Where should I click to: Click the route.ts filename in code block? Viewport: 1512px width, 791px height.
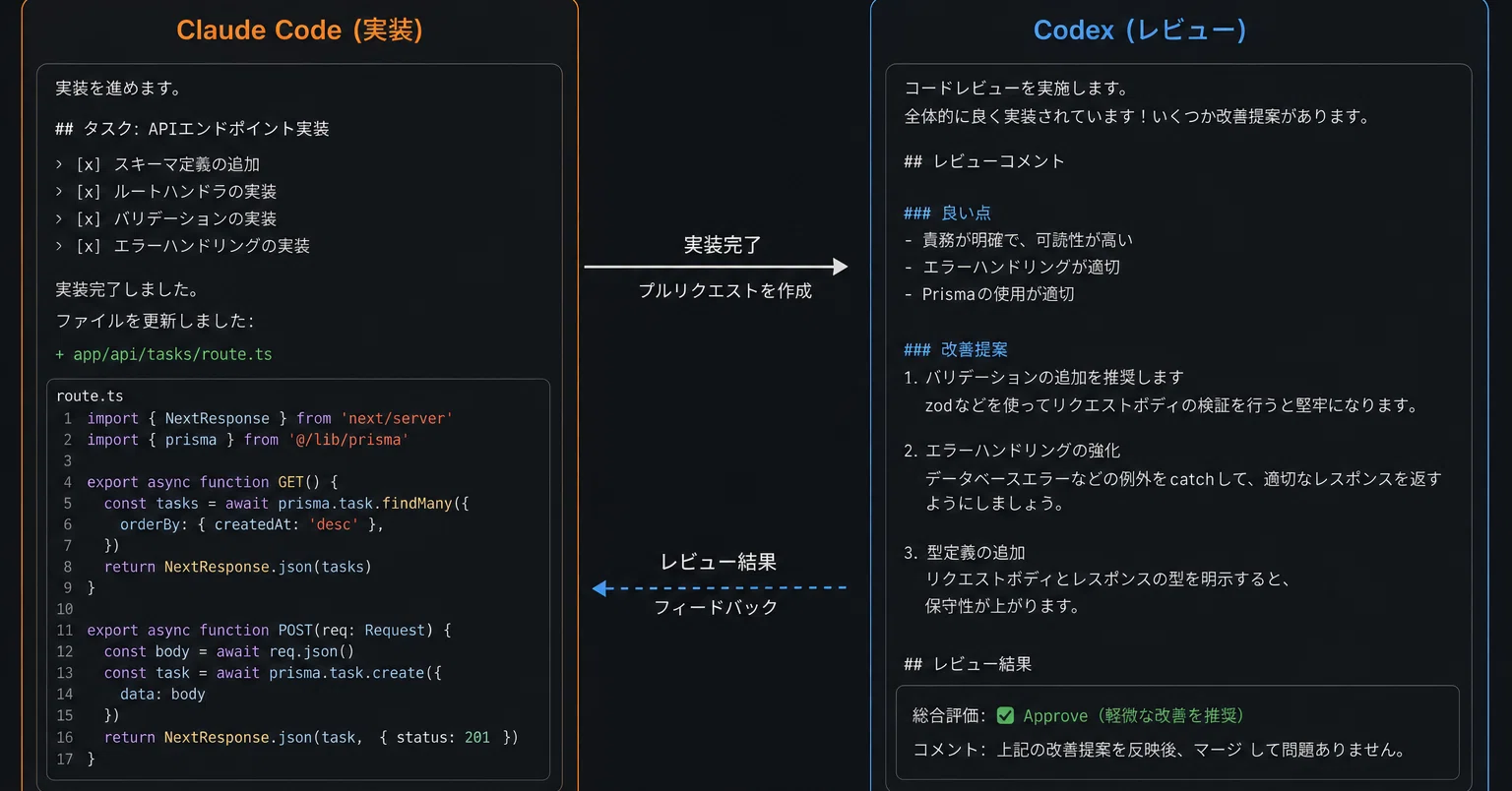(x=90, y=395)
